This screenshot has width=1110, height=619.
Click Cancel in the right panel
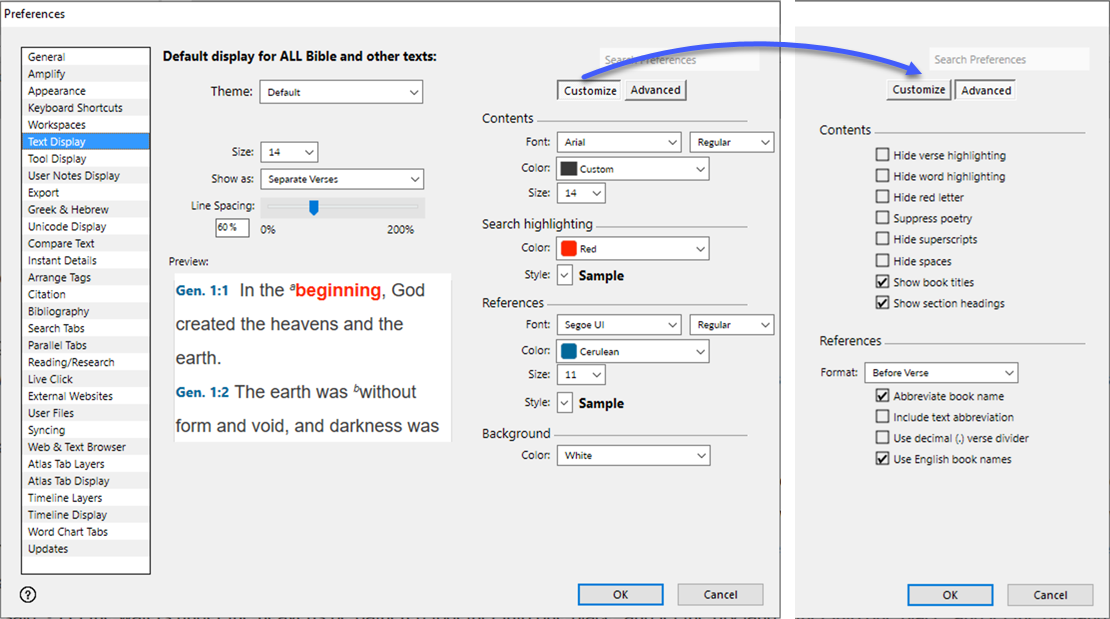[x=1050, y=595]
